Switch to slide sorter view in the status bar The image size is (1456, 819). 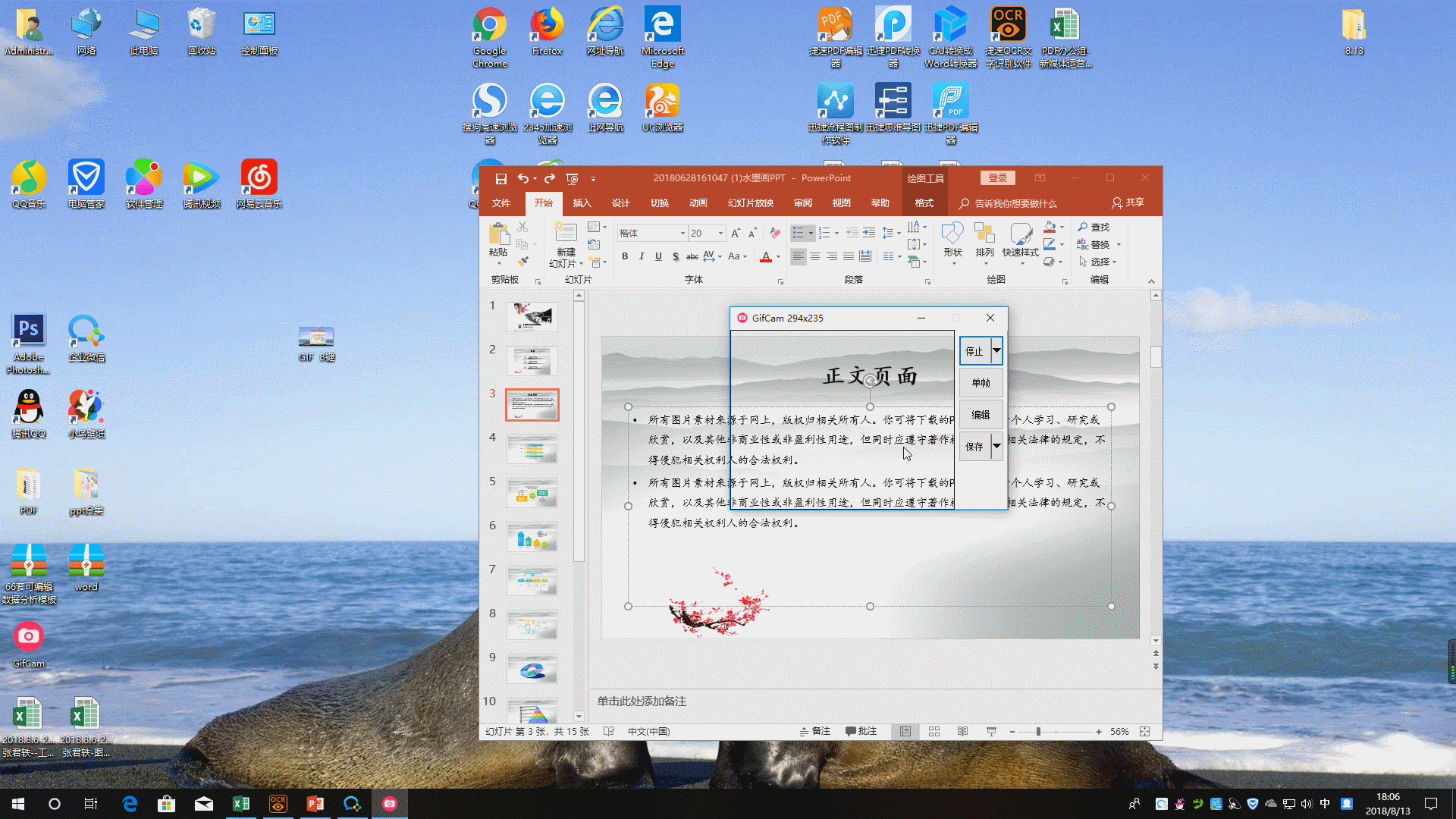pos(934,731)
